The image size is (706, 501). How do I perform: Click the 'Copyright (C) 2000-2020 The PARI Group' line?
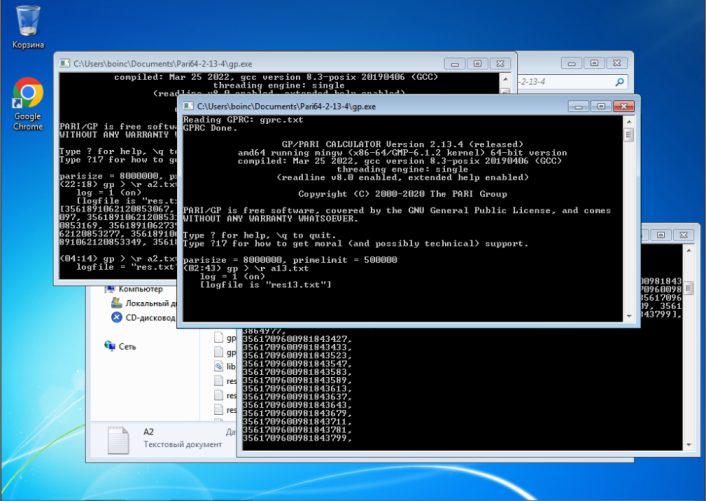click(x=403, y=194)
